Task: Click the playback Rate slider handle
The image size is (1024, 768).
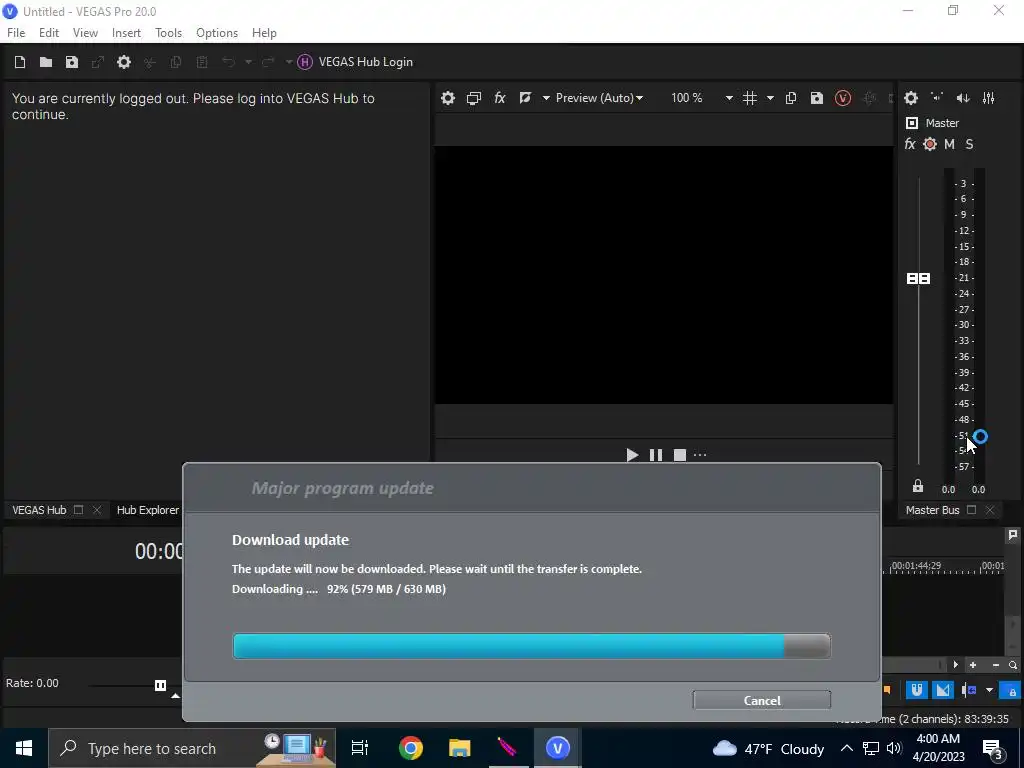Action: [160, 685]
